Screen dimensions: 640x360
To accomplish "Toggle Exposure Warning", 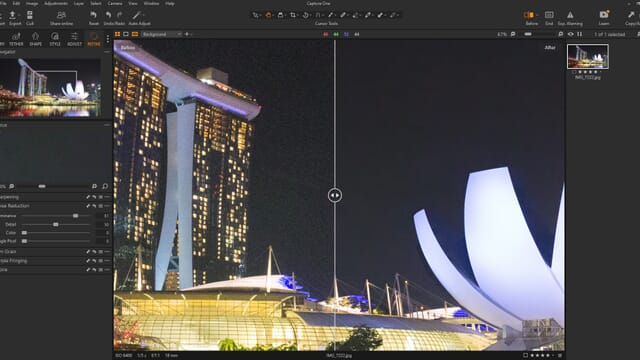I will pyautogui.click(x=570, y=15).
